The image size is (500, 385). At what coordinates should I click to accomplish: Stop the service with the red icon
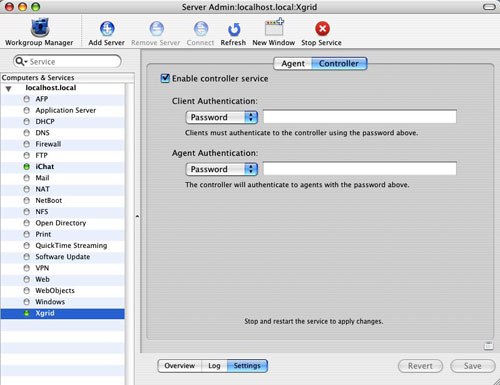pos(322,29)
